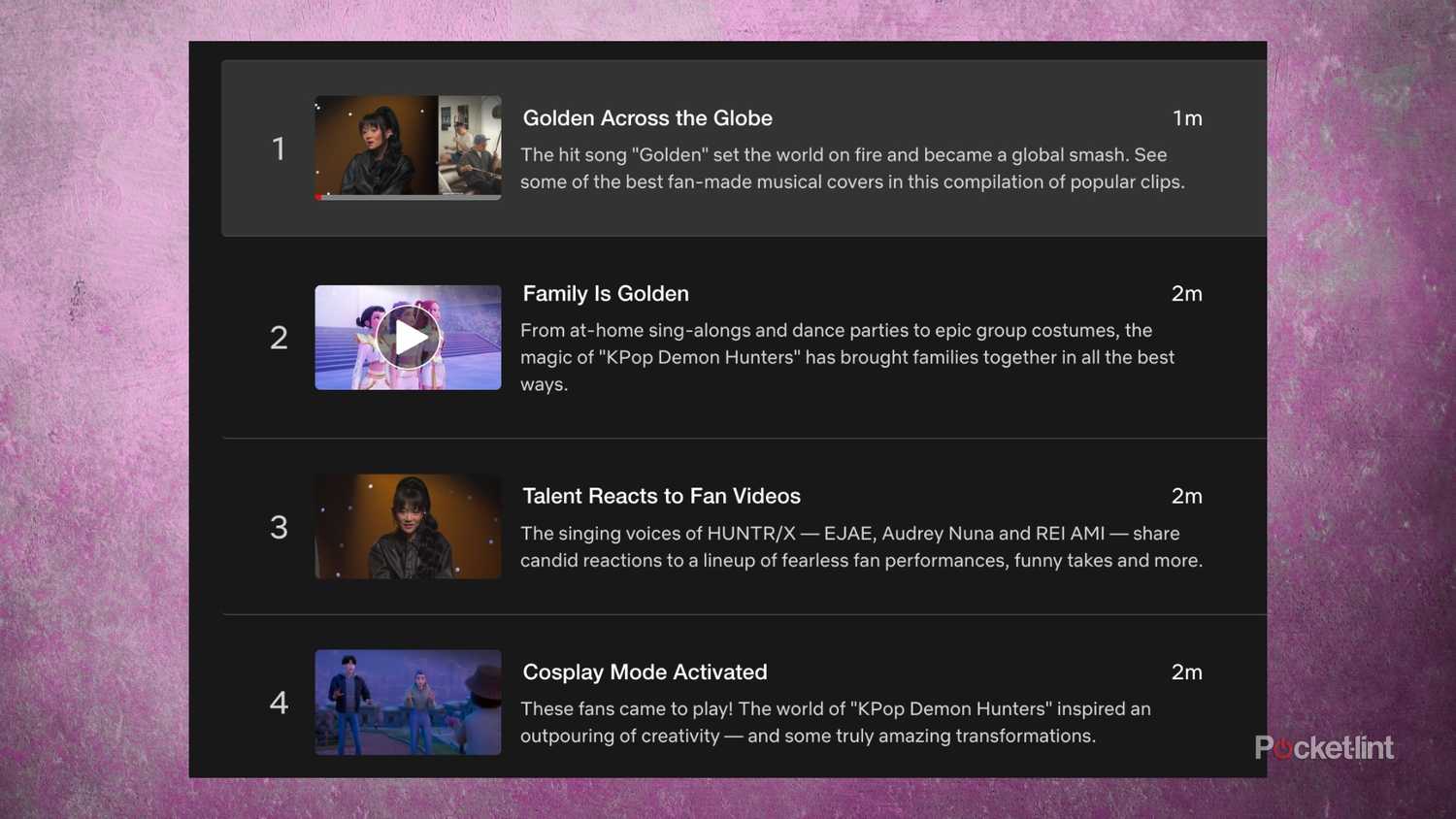Select episode number 1 in the list
The height and width of the screenshot is (819, 1456).
click(x=279, y=147)
